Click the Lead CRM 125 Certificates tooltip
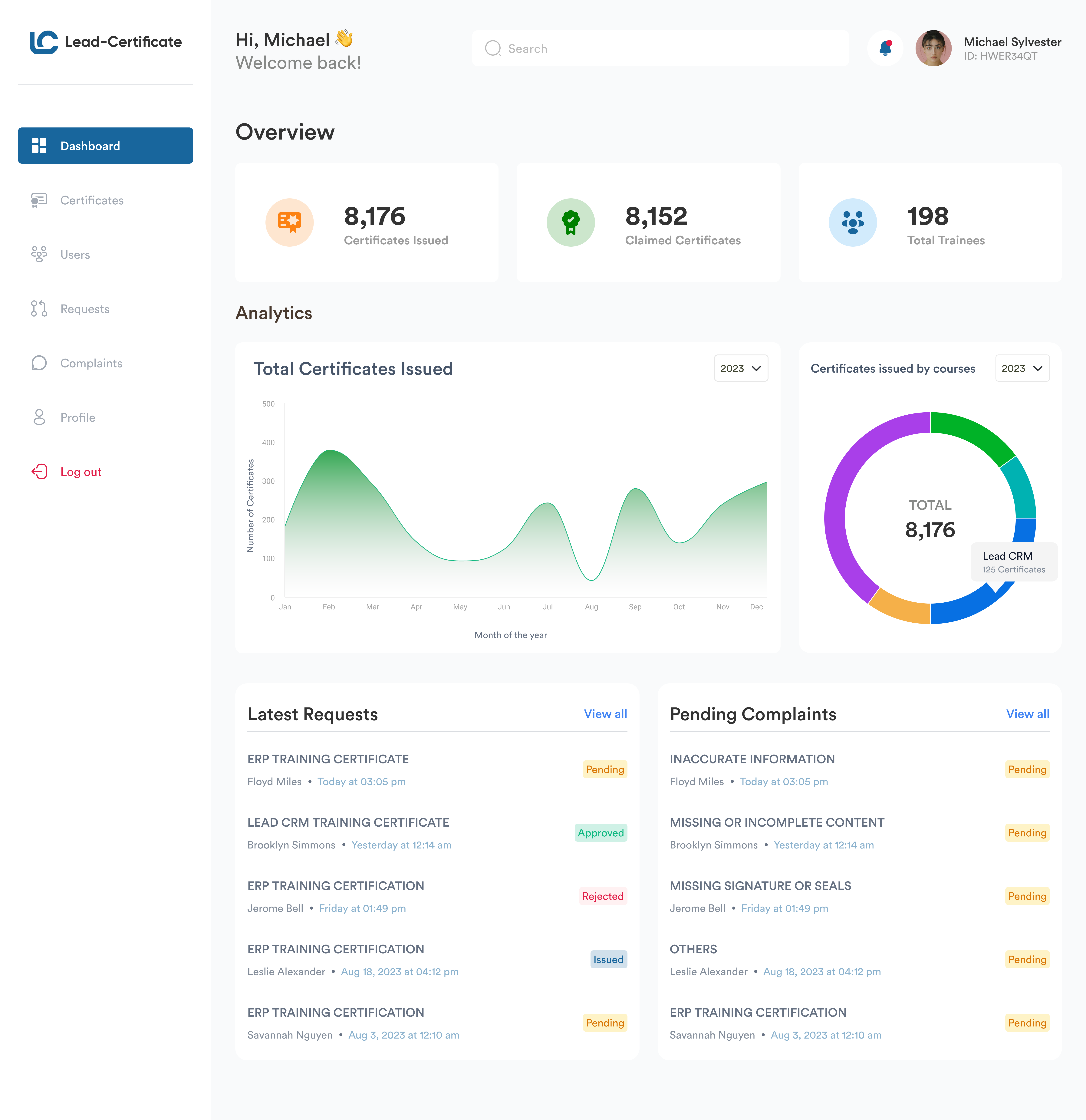This screenshot has width=1086, height=1120. (1014, 562)
